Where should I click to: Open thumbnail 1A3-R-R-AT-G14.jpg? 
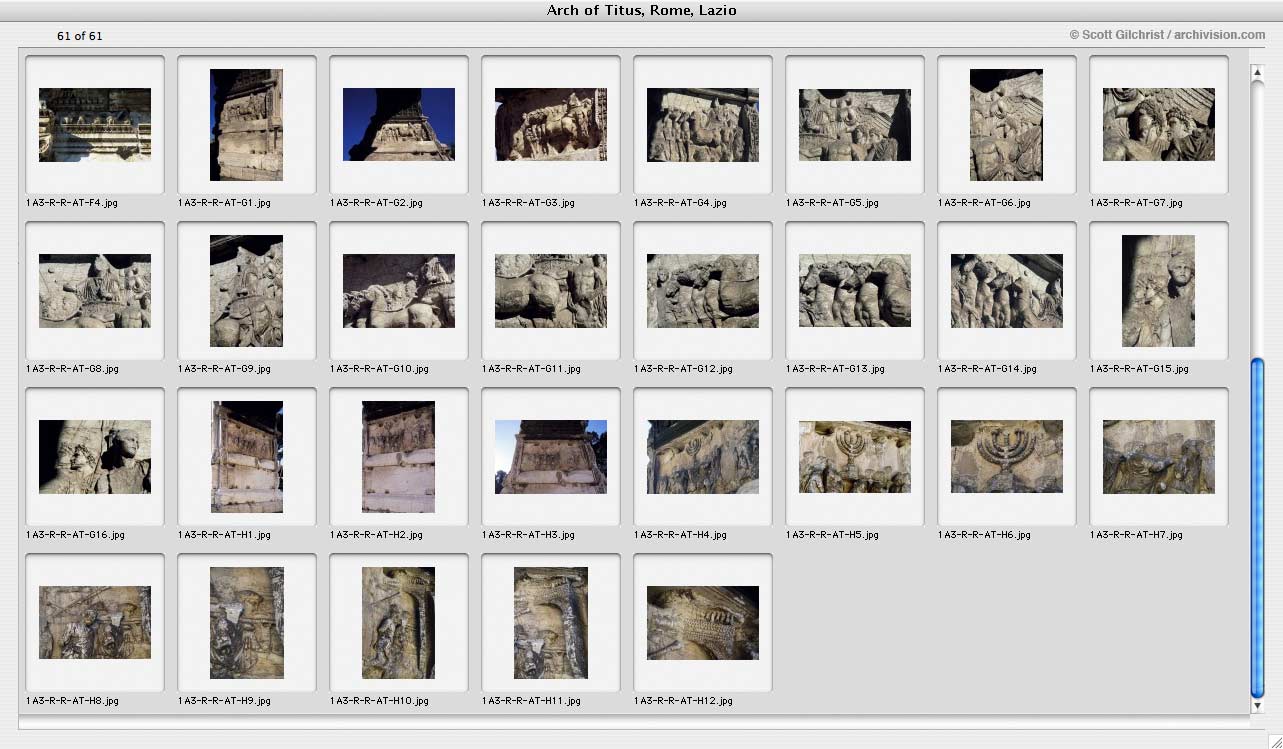click(x=1007, y=291)
